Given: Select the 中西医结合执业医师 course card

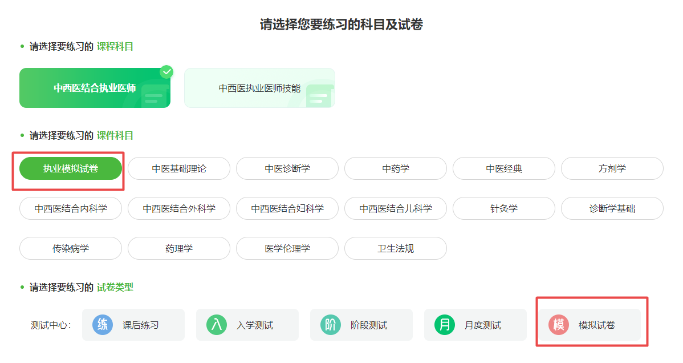Looking at the screenshot, I should [95, 88].
